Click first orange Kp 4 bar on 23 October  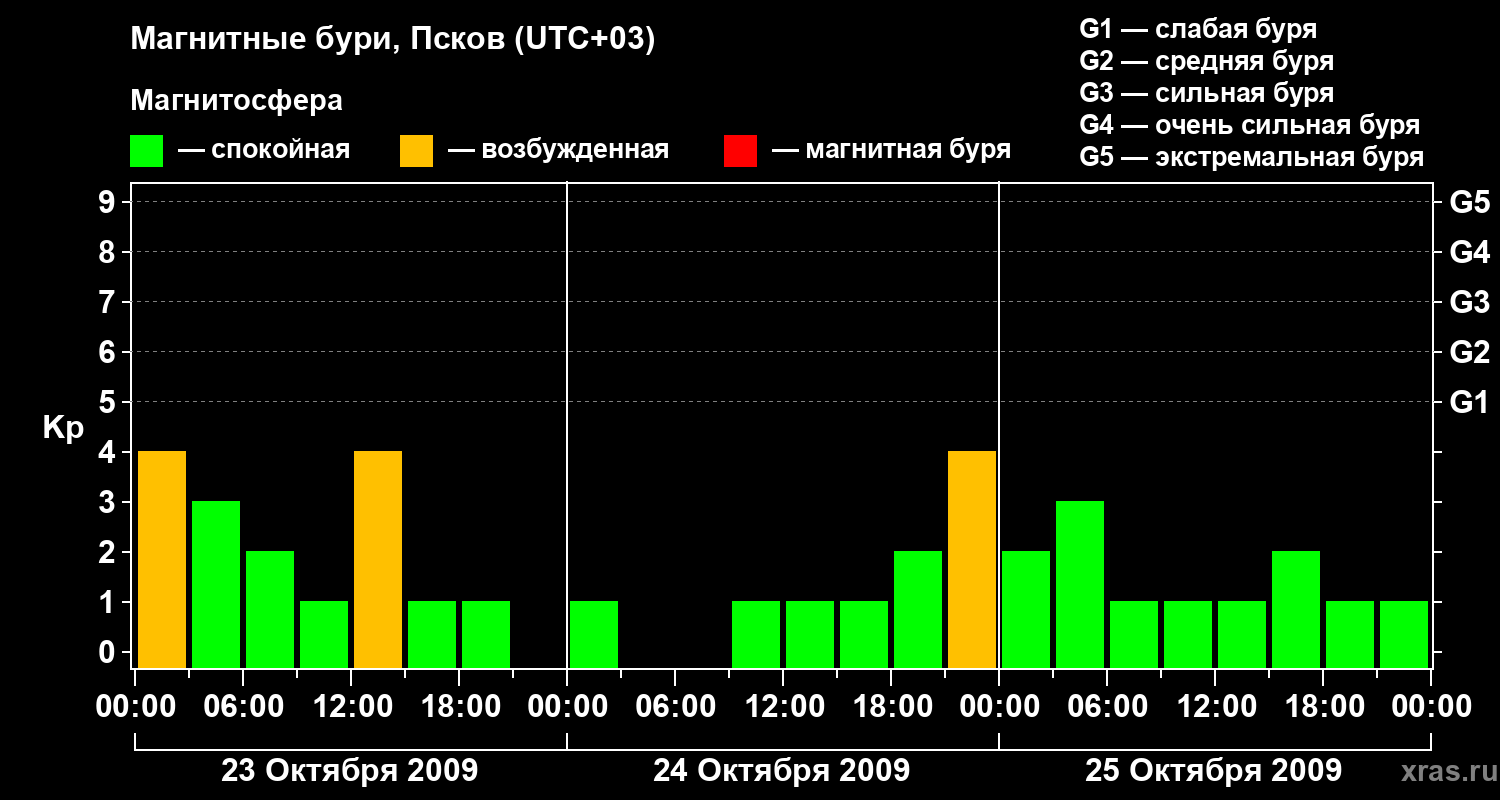(162, 559)
